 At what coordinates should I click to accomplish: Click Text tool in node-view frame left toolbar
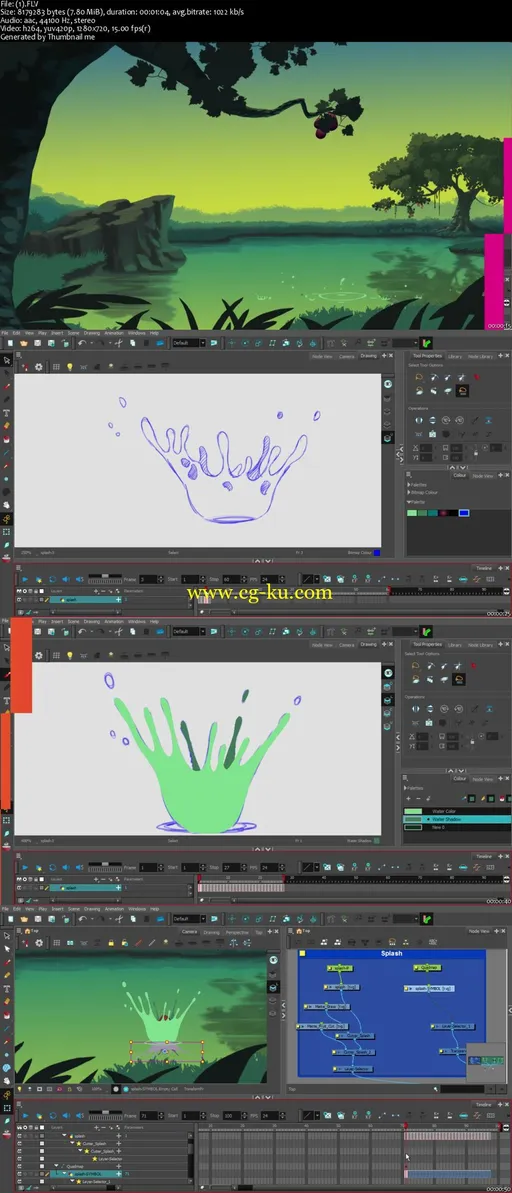tap(7, 988)
